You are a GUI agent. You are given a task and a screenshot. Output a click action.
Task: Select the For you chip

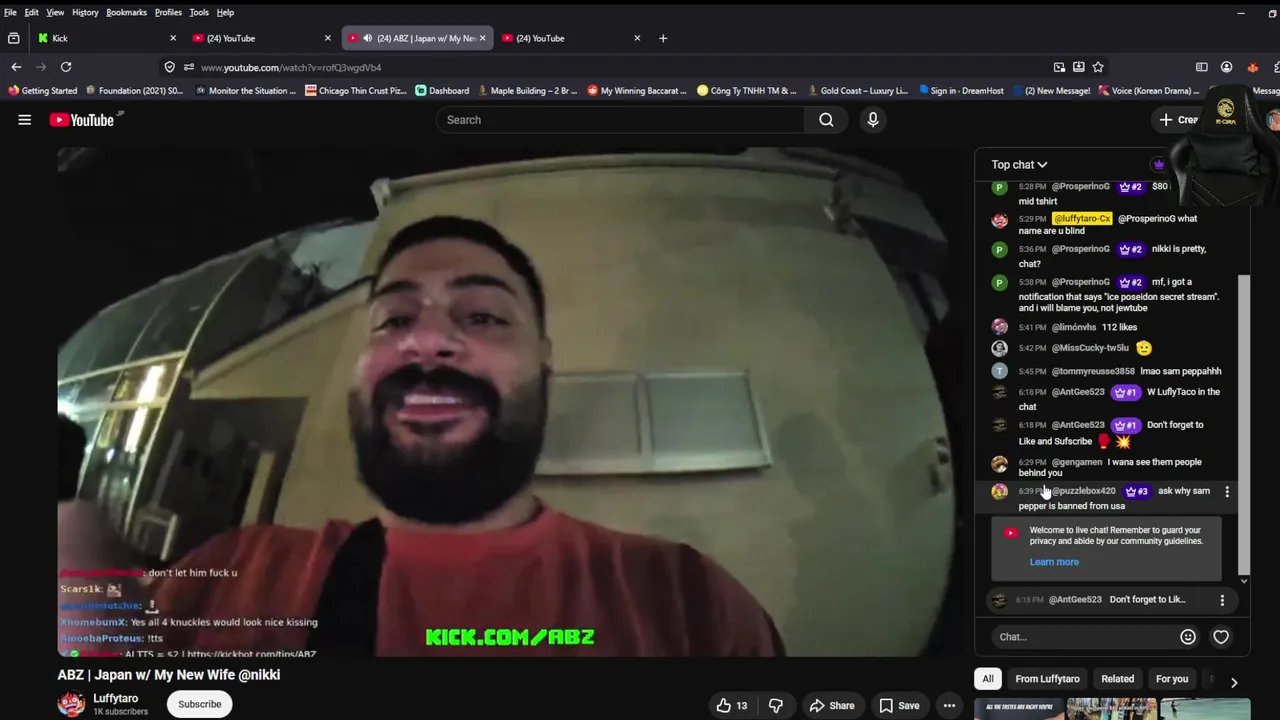1172,679
